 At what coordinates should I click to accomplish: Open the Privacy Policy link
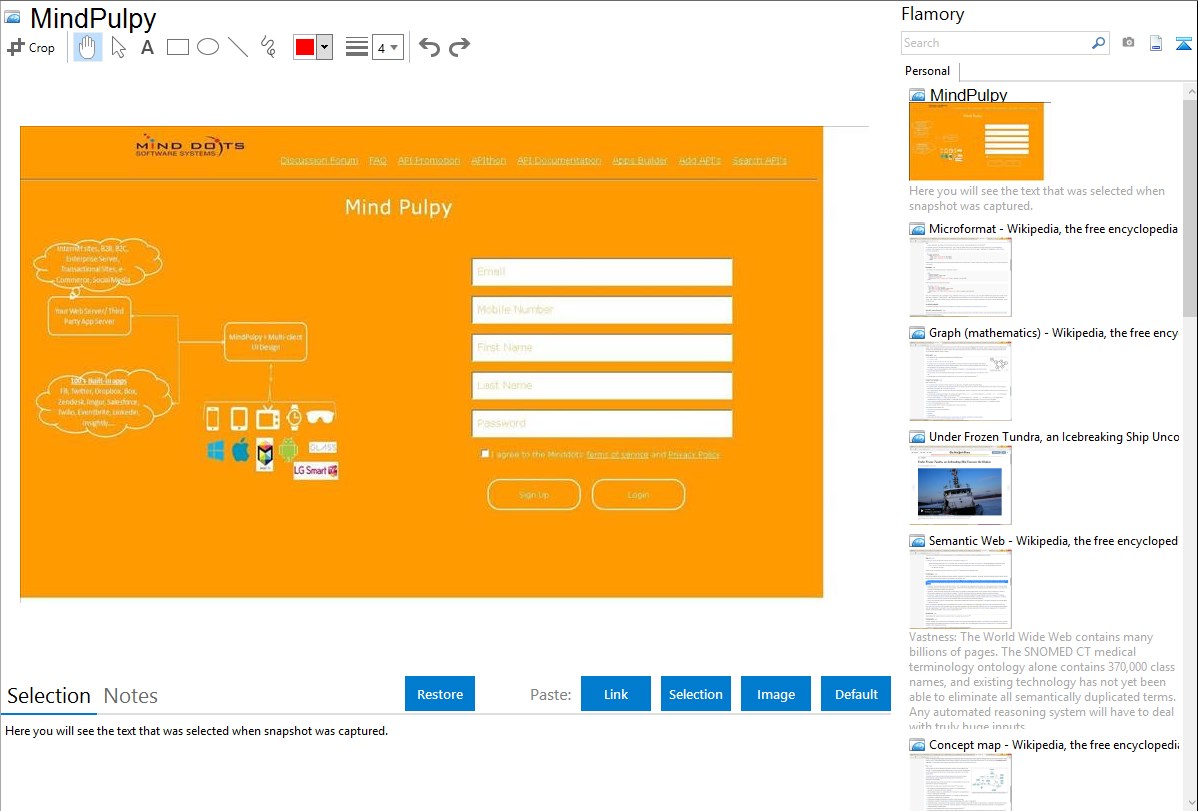coord(694,455)
